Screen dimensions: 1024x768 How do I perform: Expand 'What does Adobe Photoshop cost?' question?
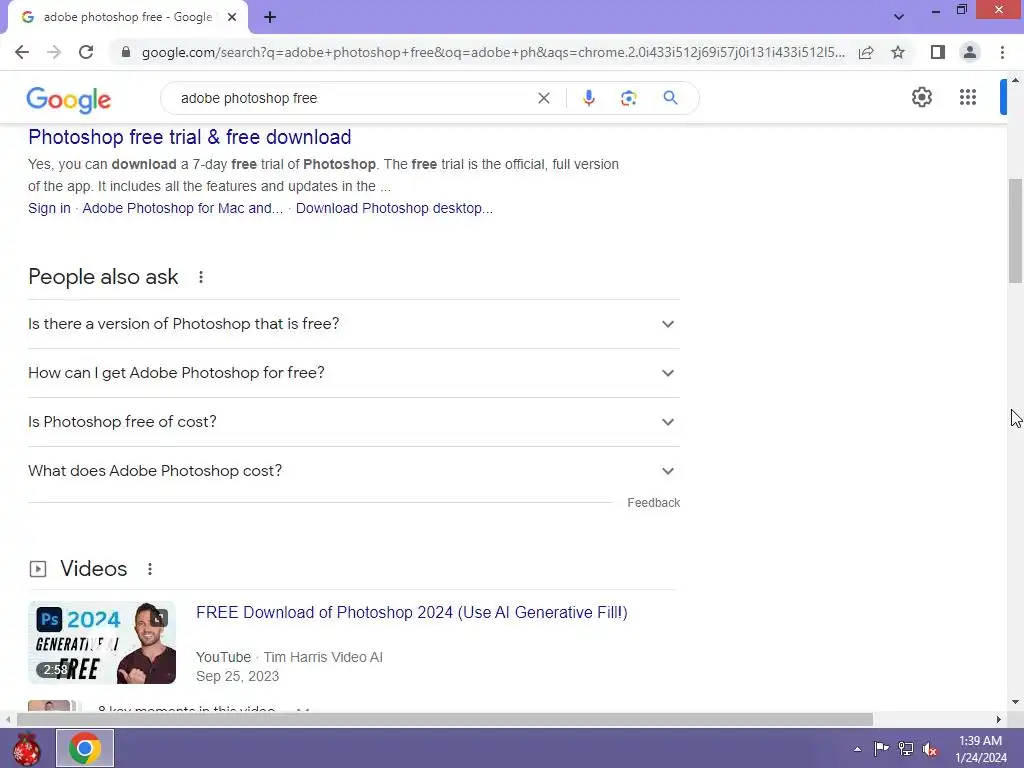[354, 471]
